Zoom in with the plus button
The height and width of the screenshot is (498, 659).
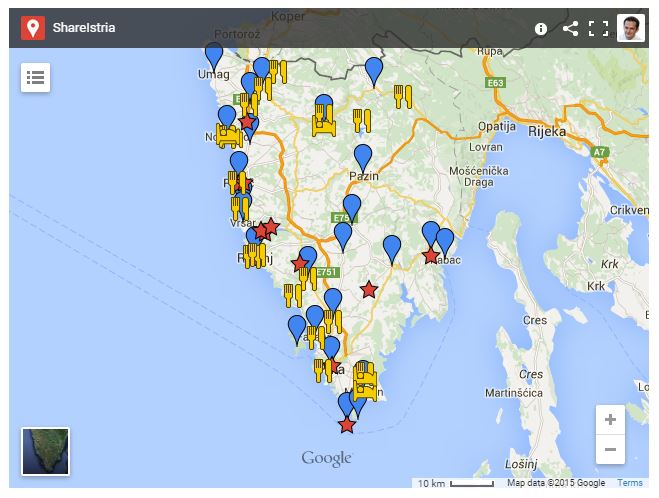(610, 419)
